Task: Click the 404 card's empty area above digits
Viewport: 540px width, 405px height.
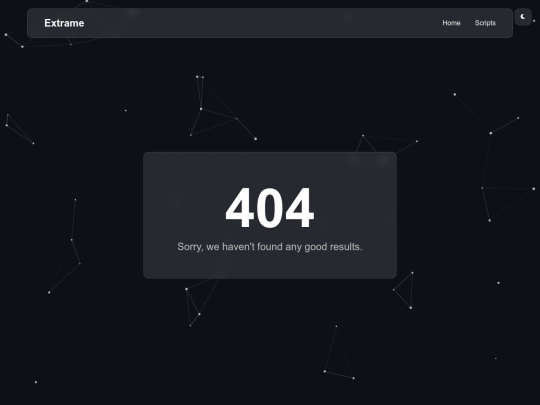Action: coord(270,169)
